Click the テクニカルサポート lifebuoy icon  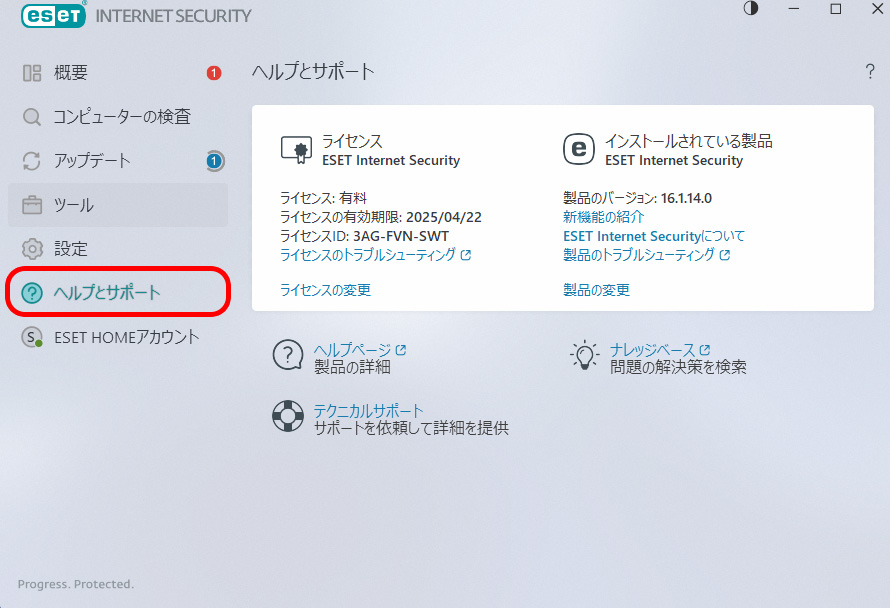(288, 416)
